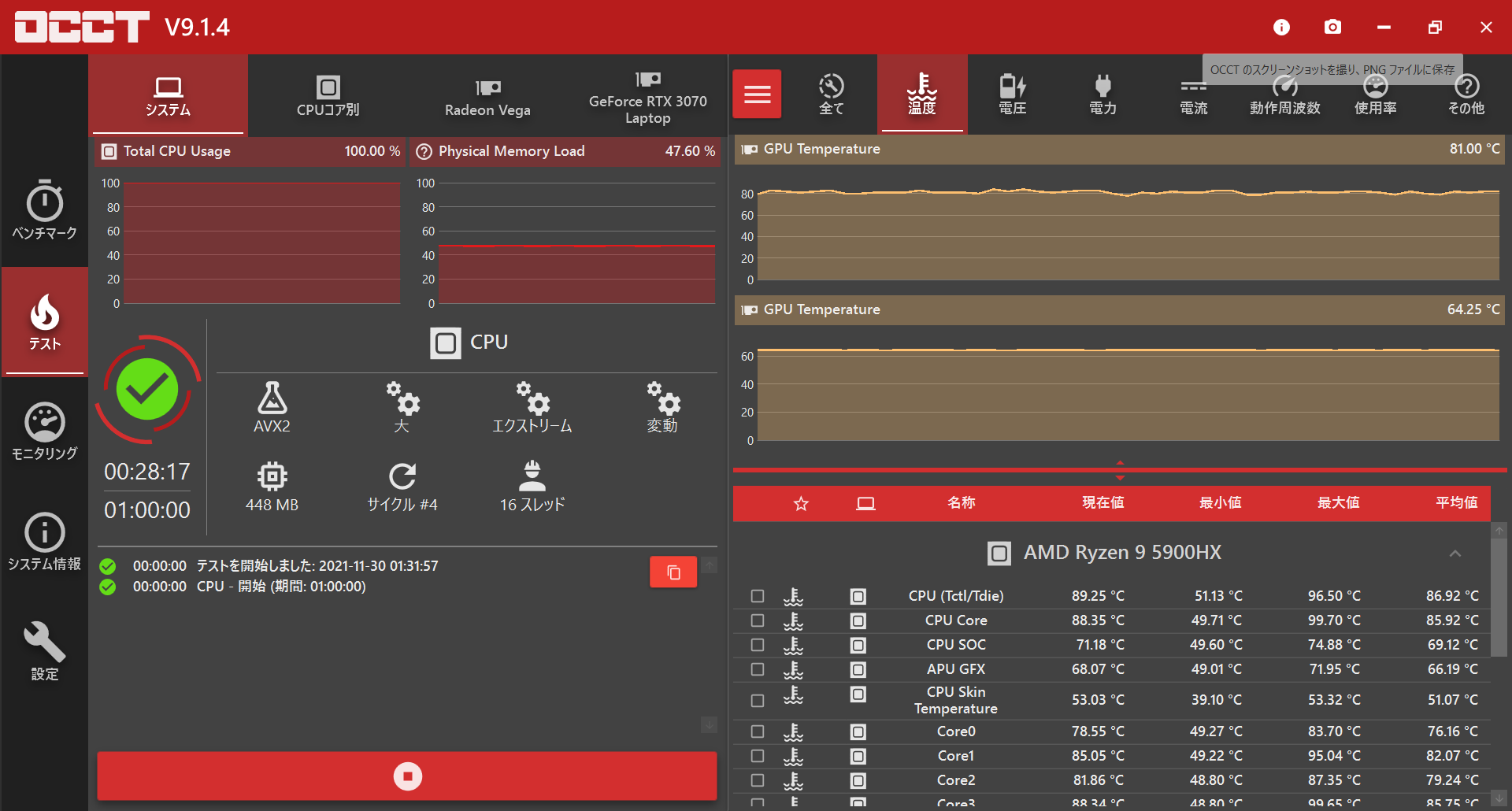Select the Clock frequency sensor filter
Viewport: 1512px width, 811px height.
pyautogui.click(x=1284, y=94)
